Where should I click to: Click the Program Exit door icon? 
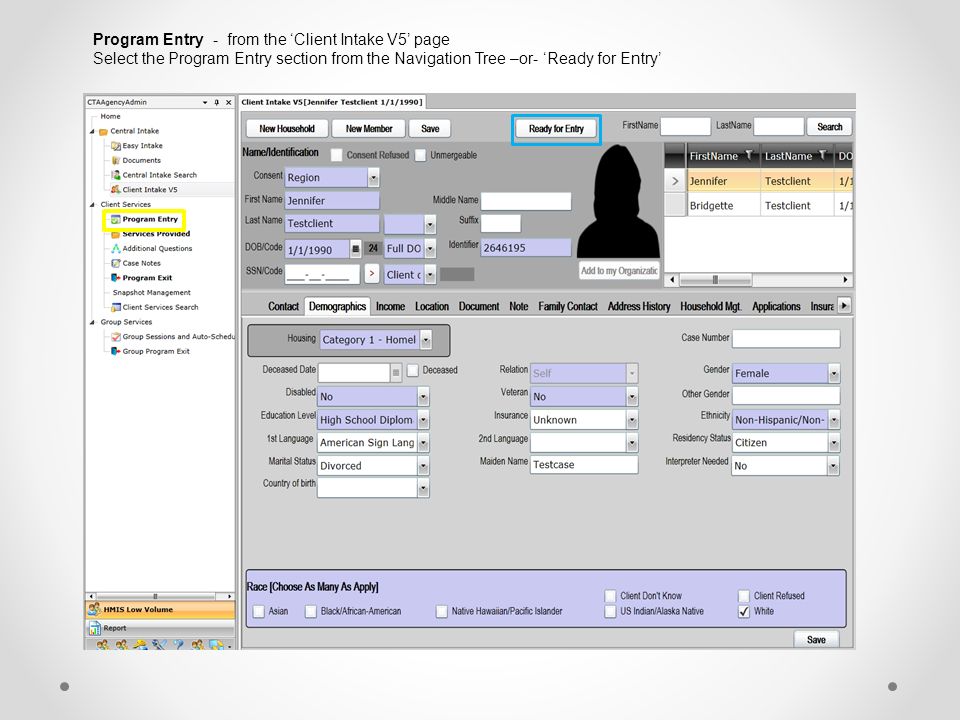pos(116,278)
